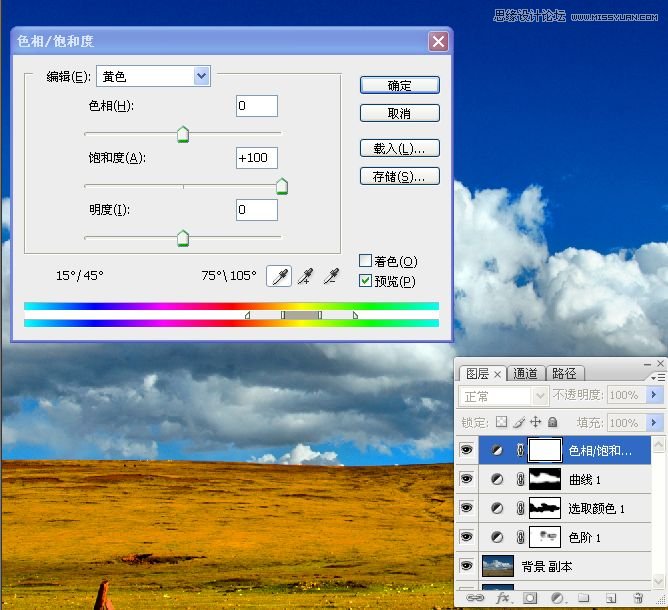Toggle lock all padlock icon
668x610 pixels.
(x=553, y=422)
